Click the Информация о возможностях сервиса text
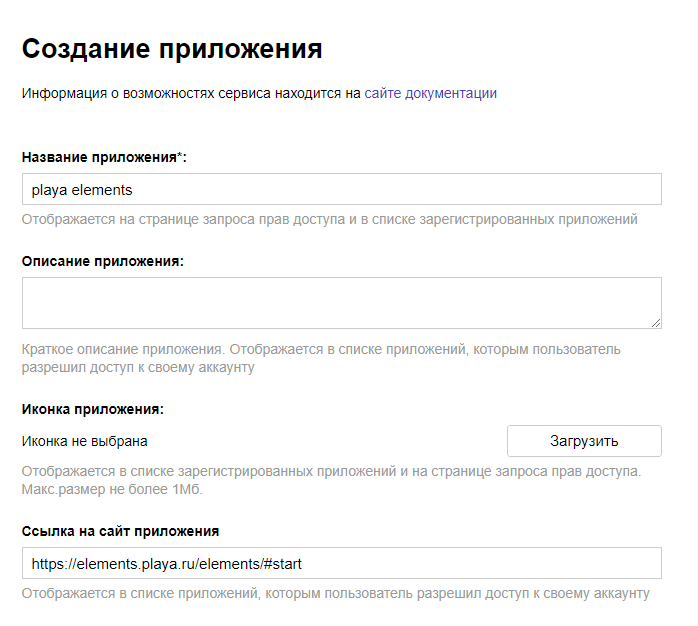 click(190, 94)
